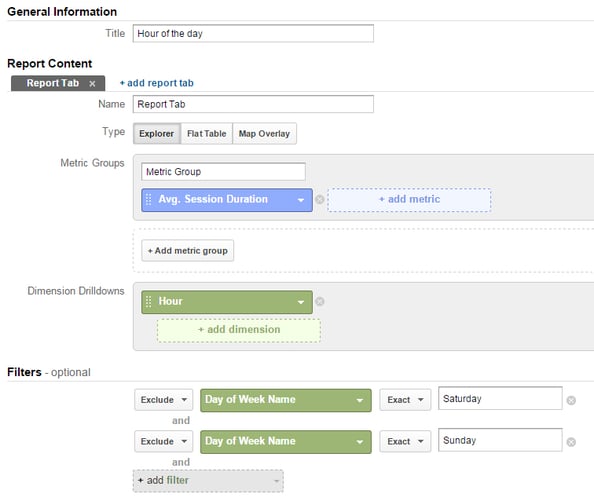Select the Map Overlay report type
594x501 pixels.
pos(264,134)
